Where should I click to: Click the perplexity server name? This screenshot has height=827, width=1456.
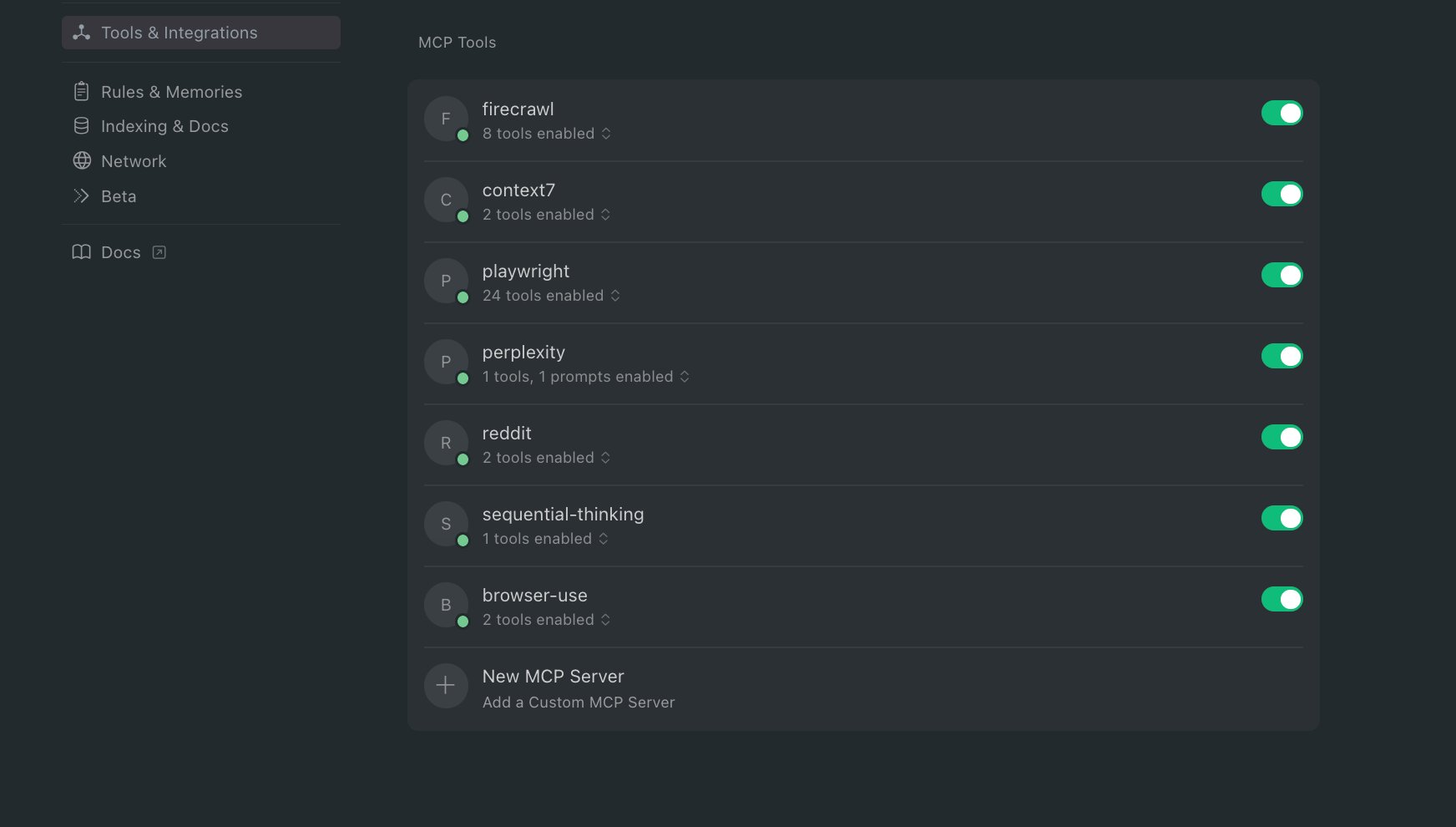tap(523, 353)
